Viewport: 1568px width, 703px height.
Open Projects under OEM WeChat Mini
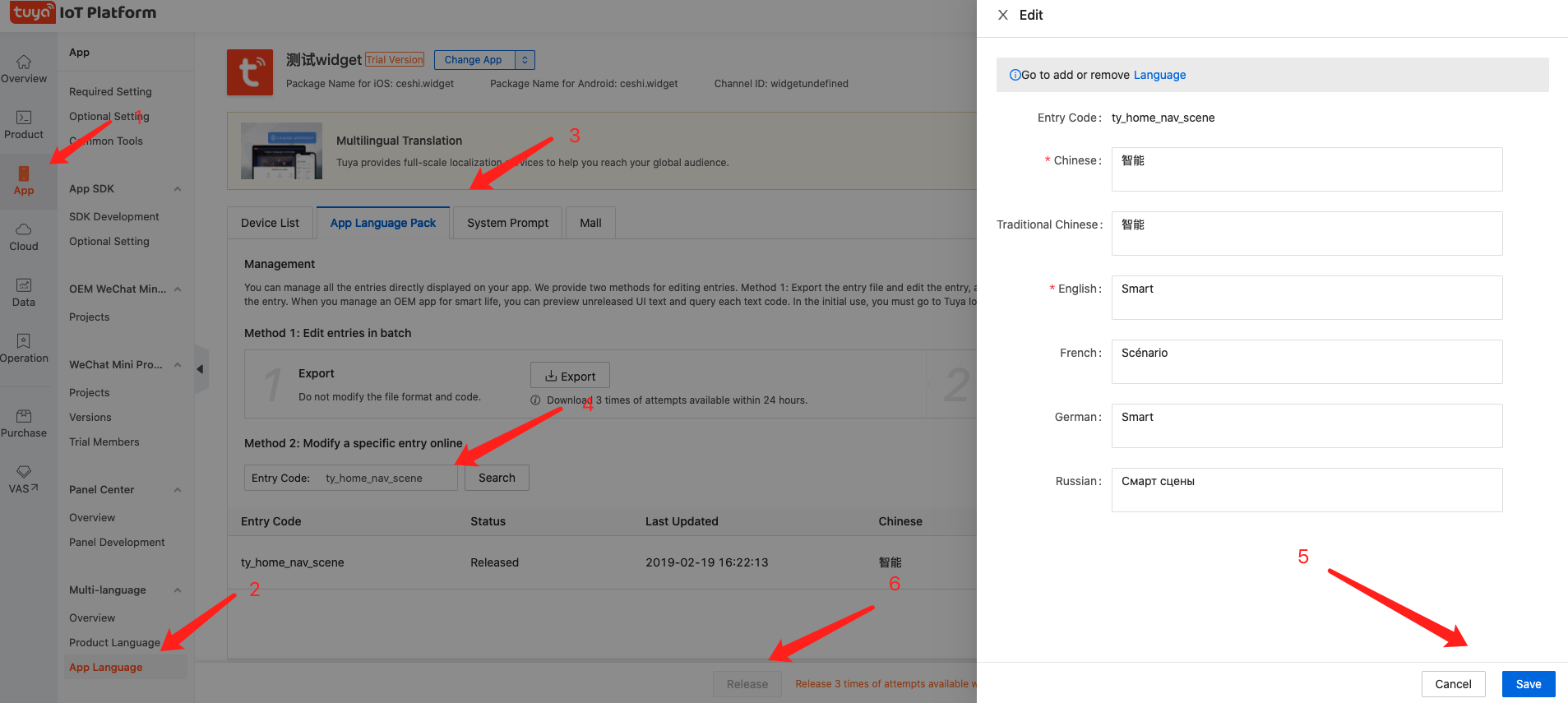pos(89,317)
